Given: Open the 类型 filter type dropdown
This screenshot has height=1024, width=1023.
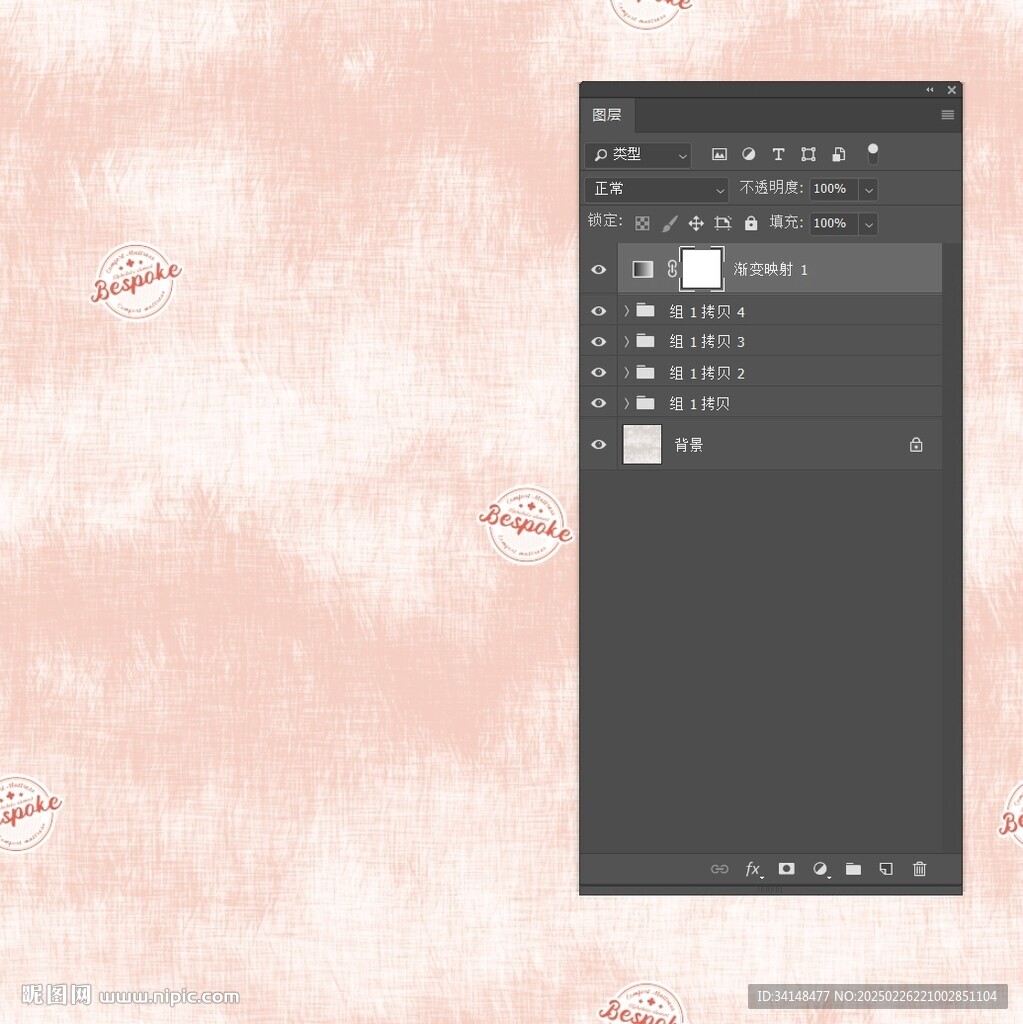Looking at the screenshot, I should click(638, 155).
